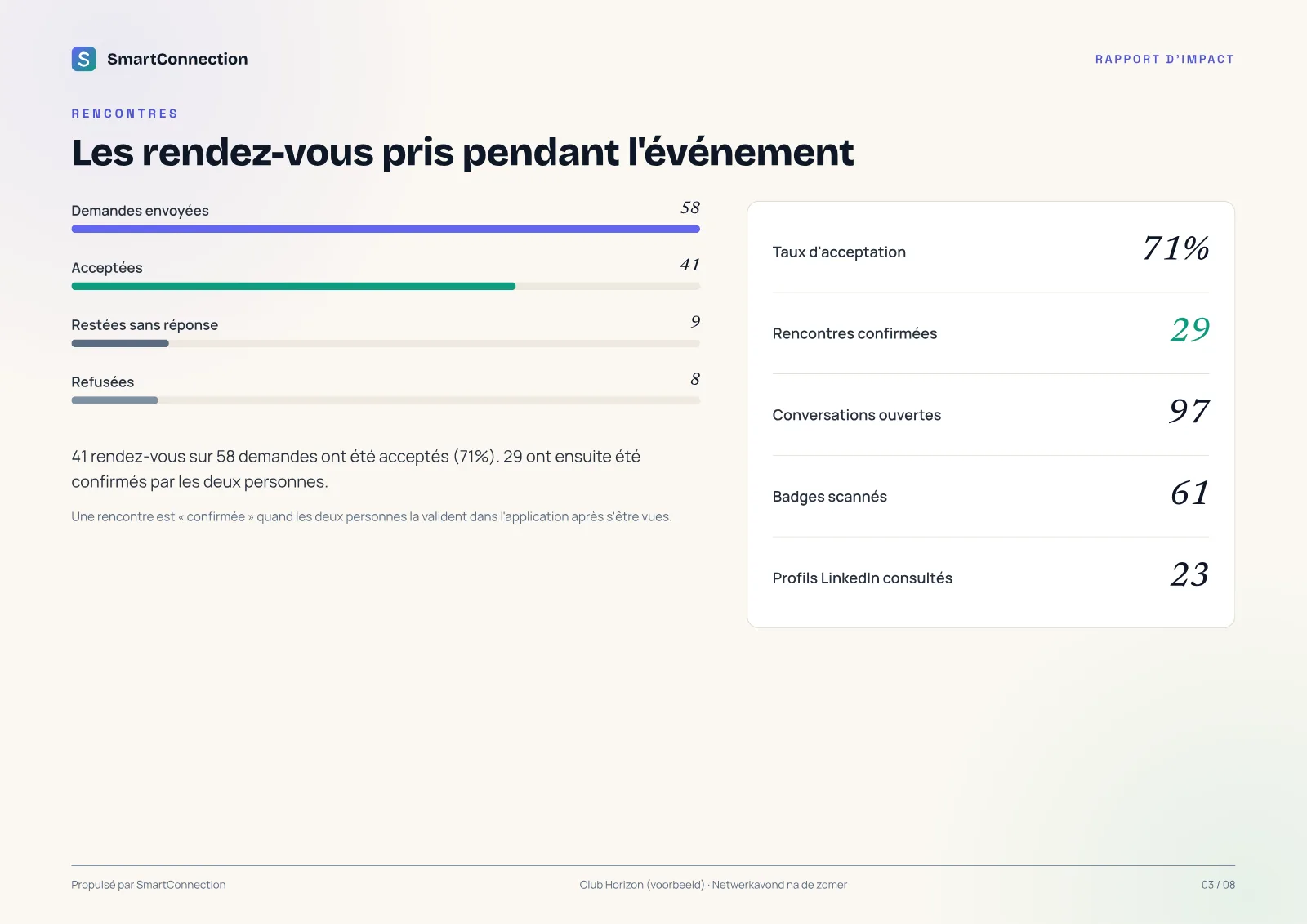Select the Rencontres confirmées green number 29
Image resolution: width=1307 pixels, height=924 pixels.
pos(1189,329)
